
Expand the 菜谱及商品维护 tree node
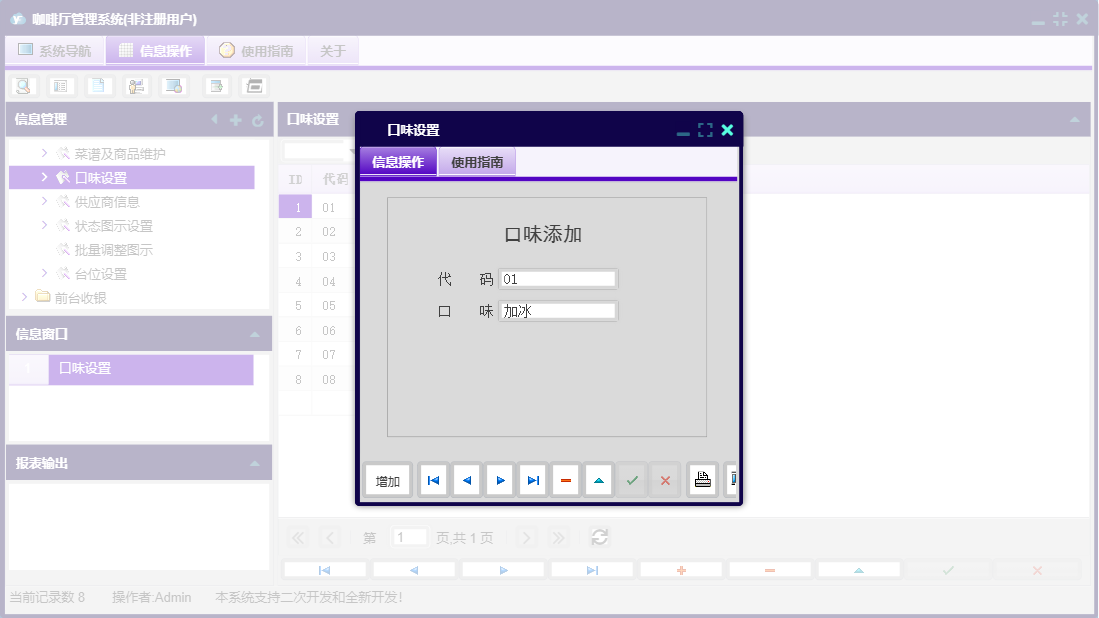tap(45, 153)
